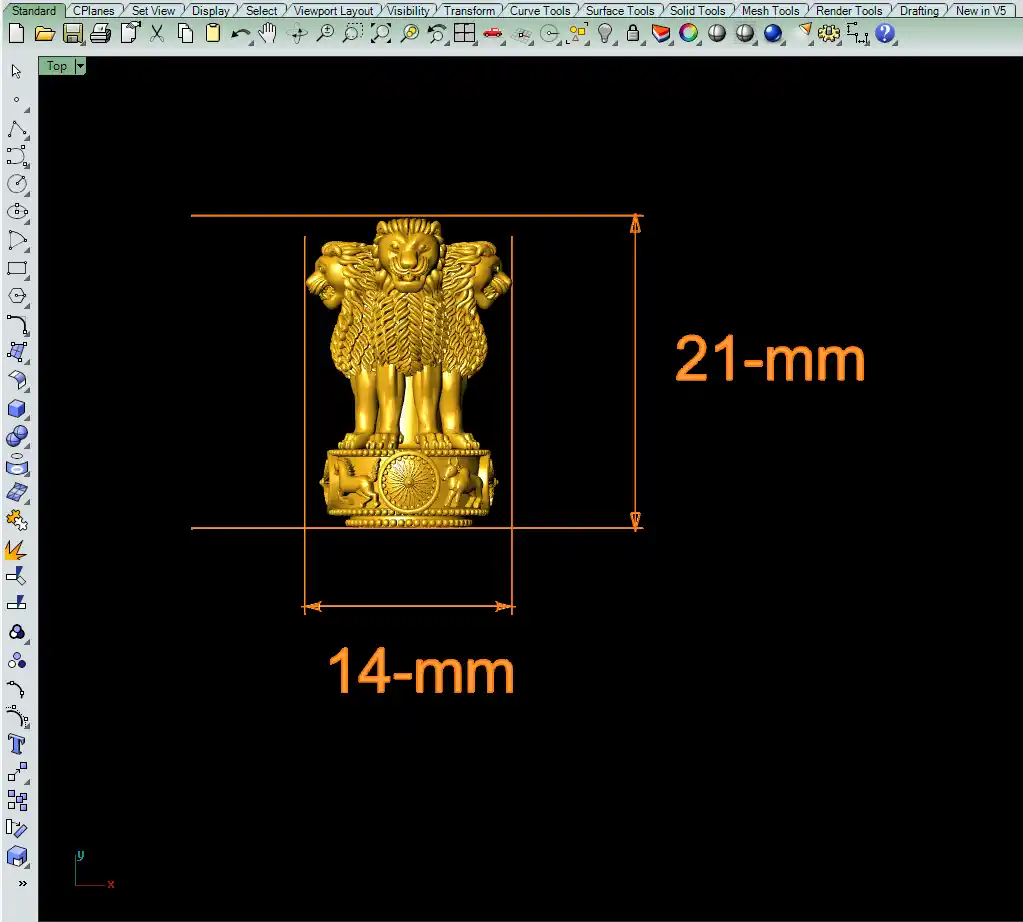Open the Top viewport dropdown arrow
The width and height of the screenshot is (1023, 922).
point(80,66)
